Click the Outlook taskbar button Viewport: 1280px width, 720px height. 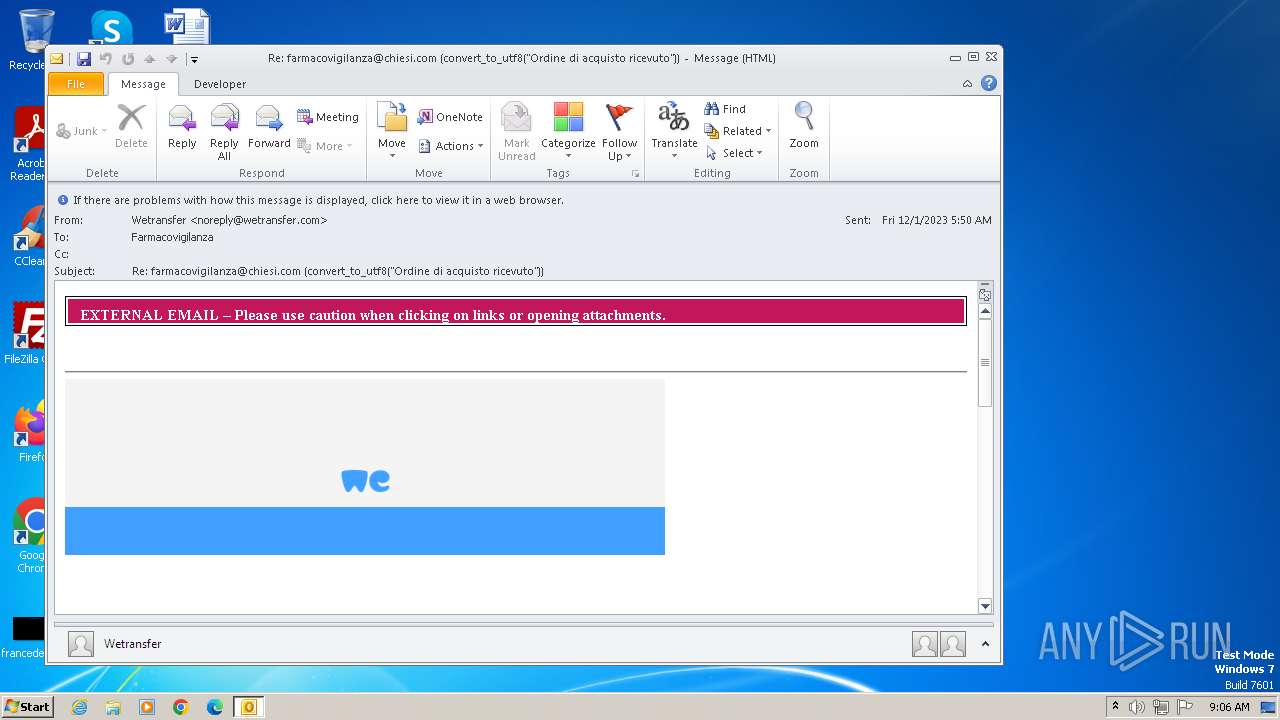pyautogui.click(x=248, y=707)
